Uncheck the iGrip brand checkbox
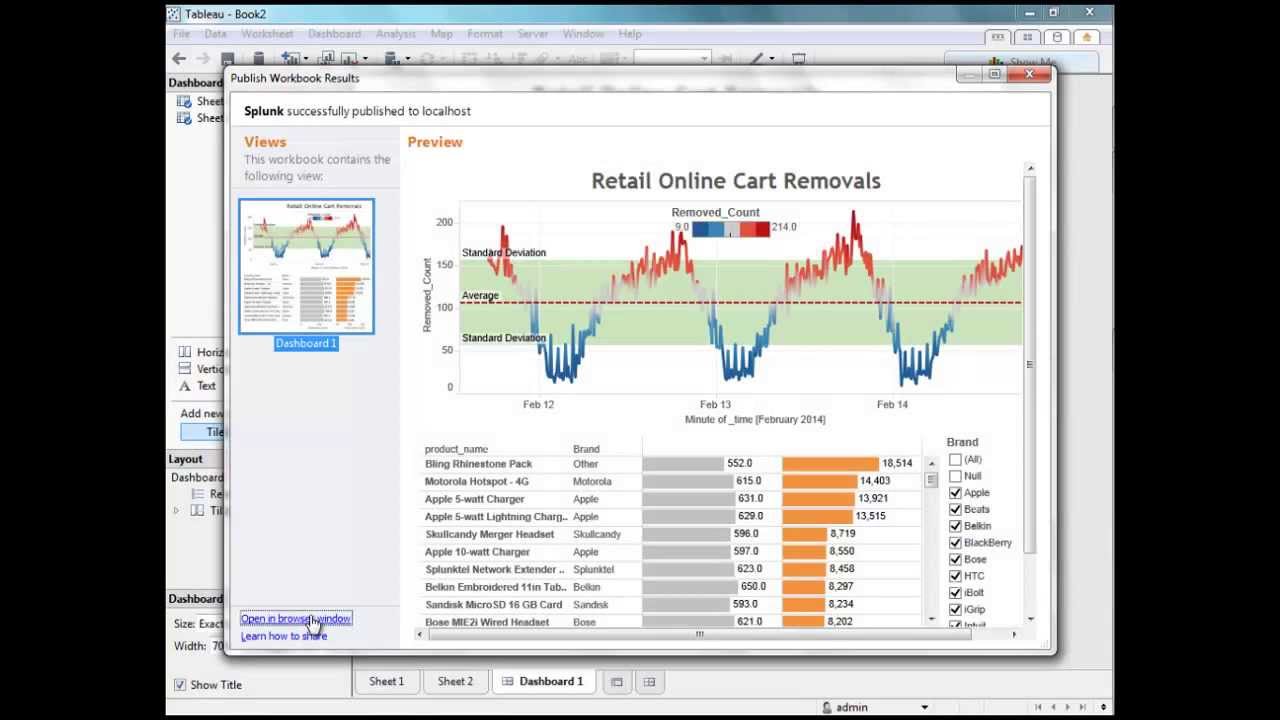This screenshot has height=720, width=1280. [955, 609]
